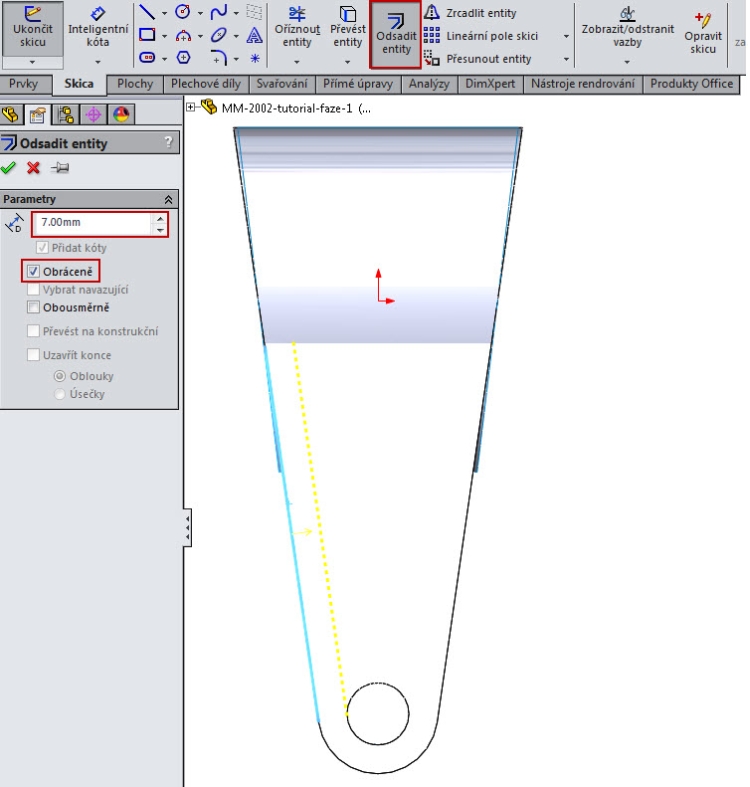
Task: Select the sketch Text tool
Action: [255, 35]
